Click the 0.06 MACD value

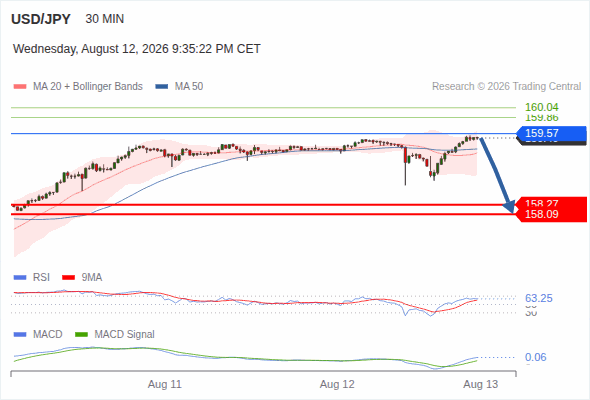pyautogui.click(x=535, y=357)
